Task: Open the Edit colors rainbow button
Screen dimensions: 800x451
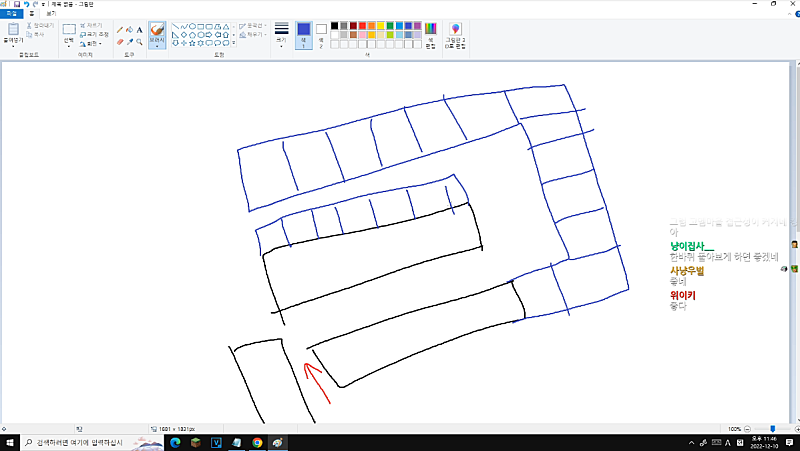Action: (431, 35)
